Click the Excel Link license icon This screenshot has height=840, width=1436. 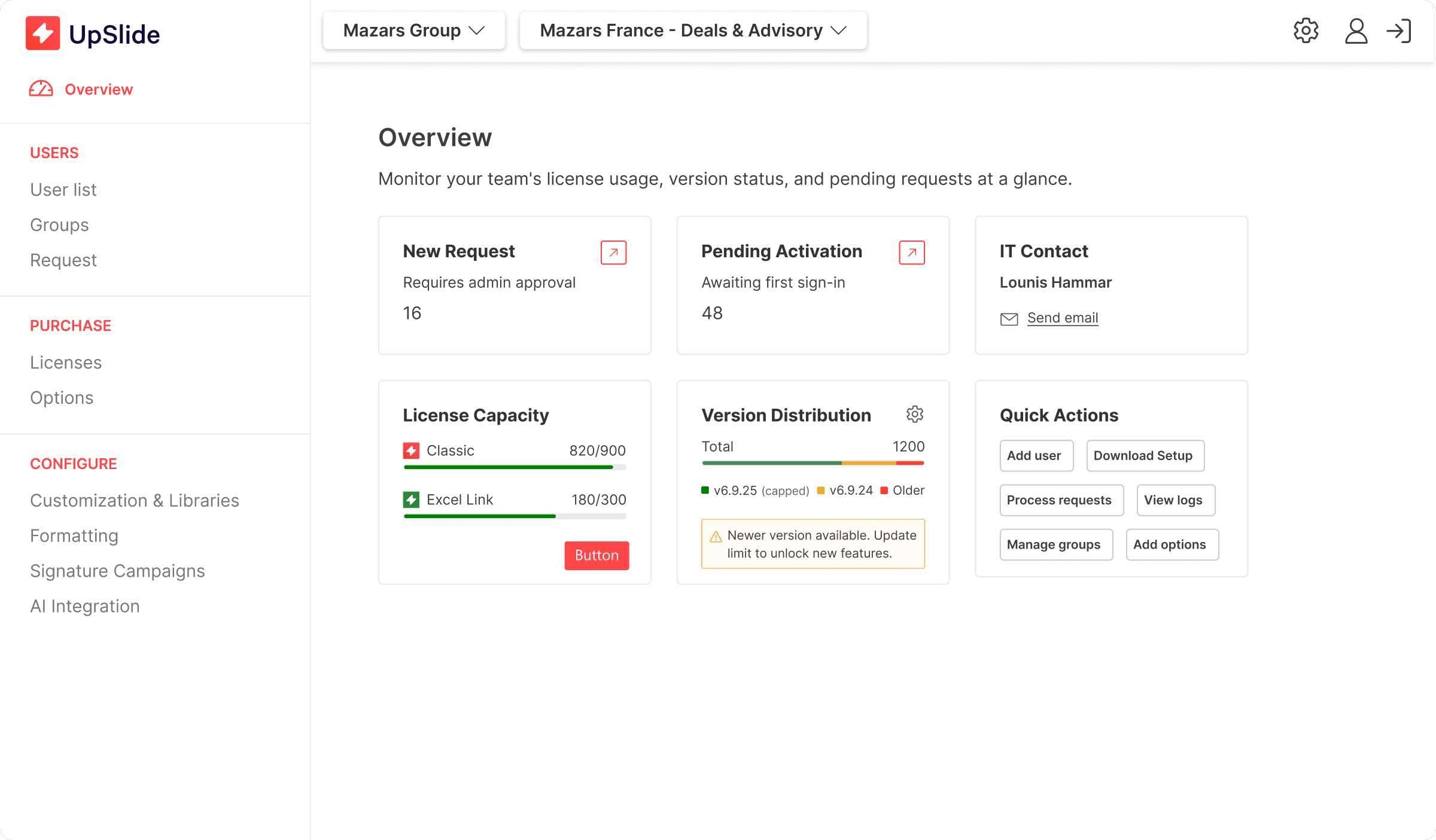(x=411, y=500)
